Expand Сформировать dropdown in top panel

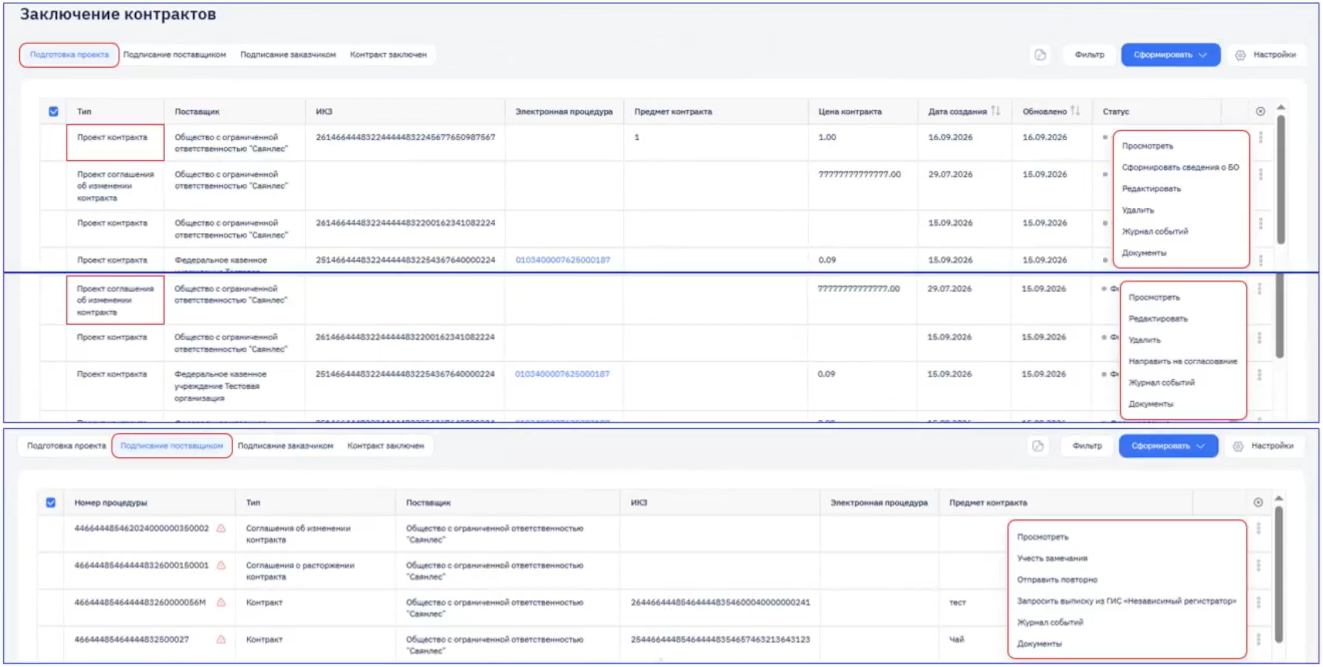click(x=1170, y=55)
